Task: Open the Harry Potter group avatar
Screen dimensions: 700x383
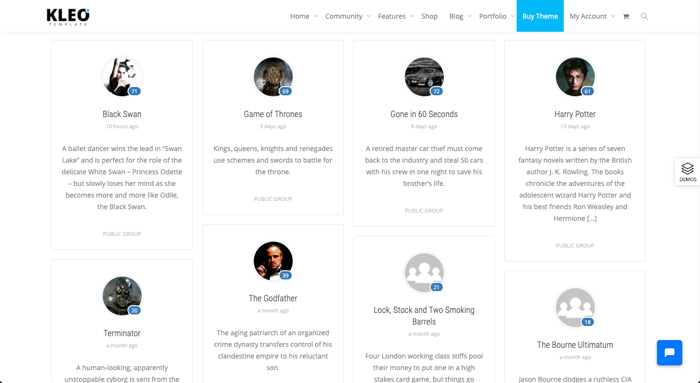Action: pos(575,76)
